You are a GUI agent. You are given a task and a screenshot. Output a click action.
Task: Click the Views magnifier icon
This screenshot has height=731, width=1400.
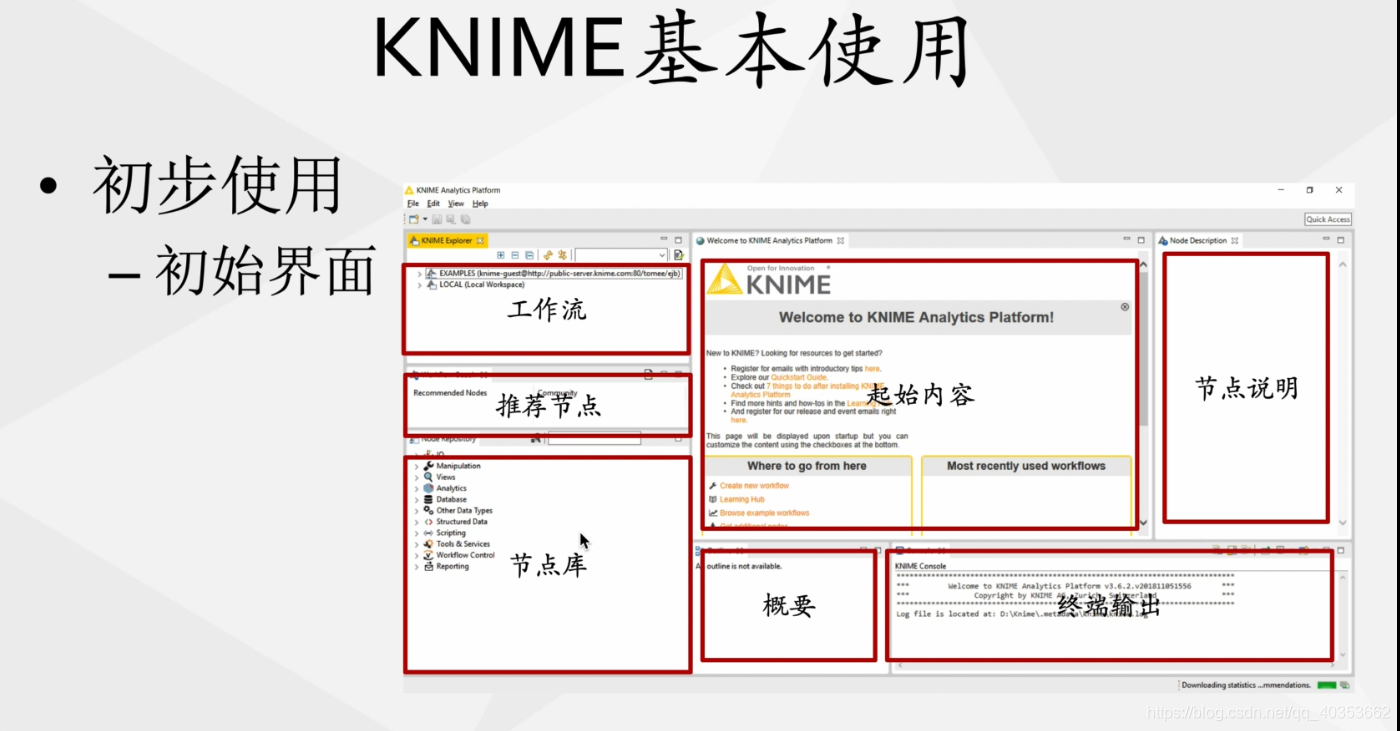pyautogui.click(x=429, y=477)
